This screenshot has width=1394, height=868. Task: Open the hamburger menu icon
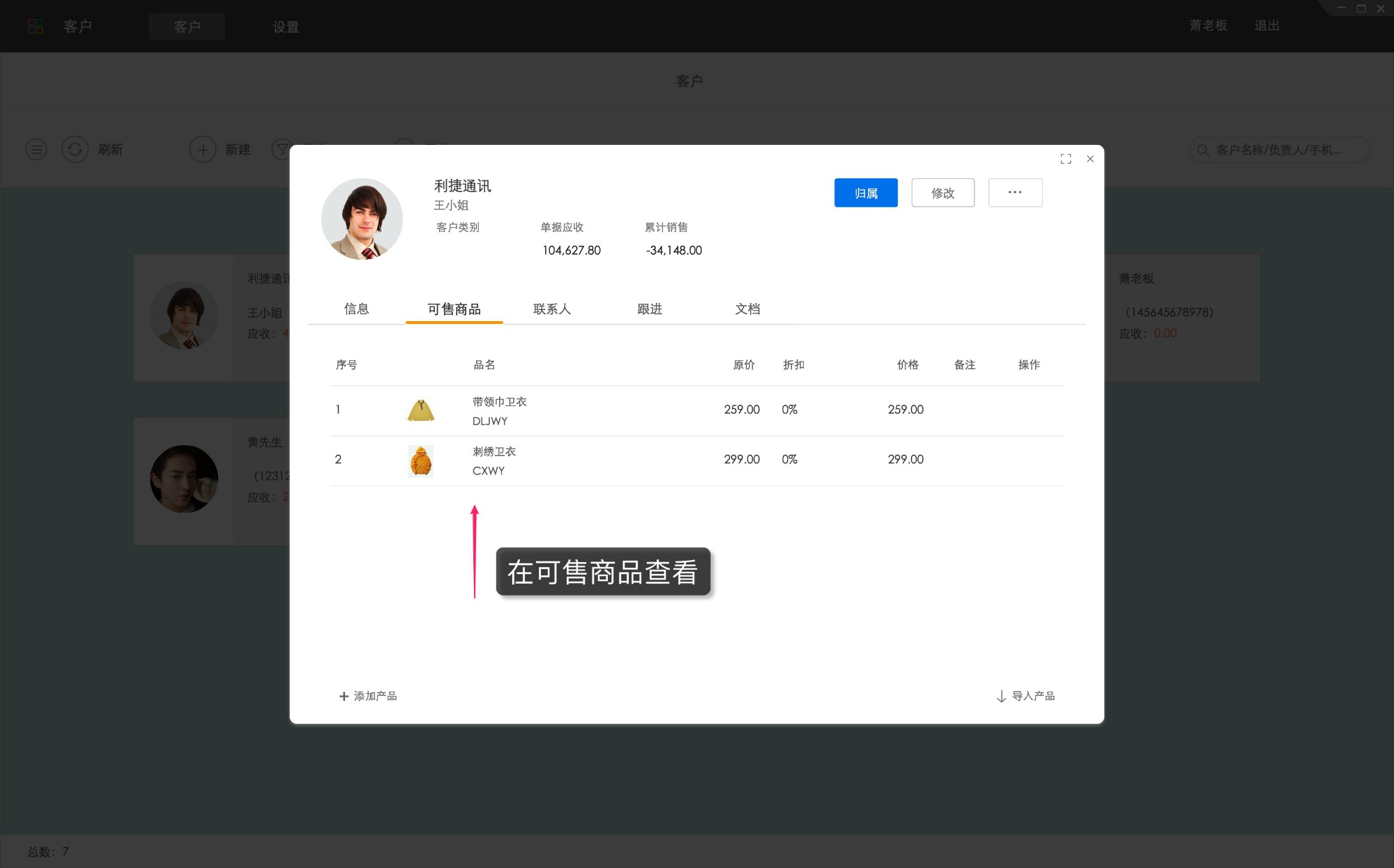(x=36, y=149)
